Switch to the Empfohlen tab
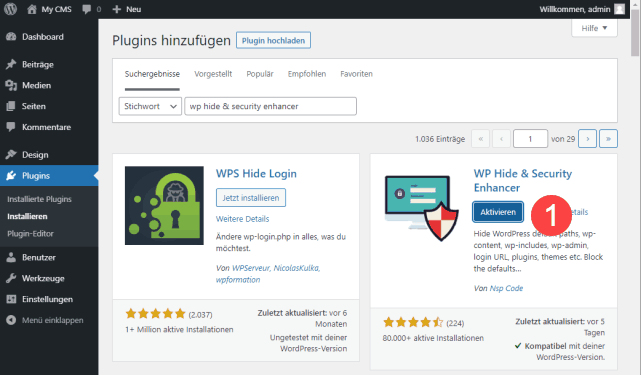Image resolution: width=641 pixels, height=375 pixels. (x=307, y=74)
